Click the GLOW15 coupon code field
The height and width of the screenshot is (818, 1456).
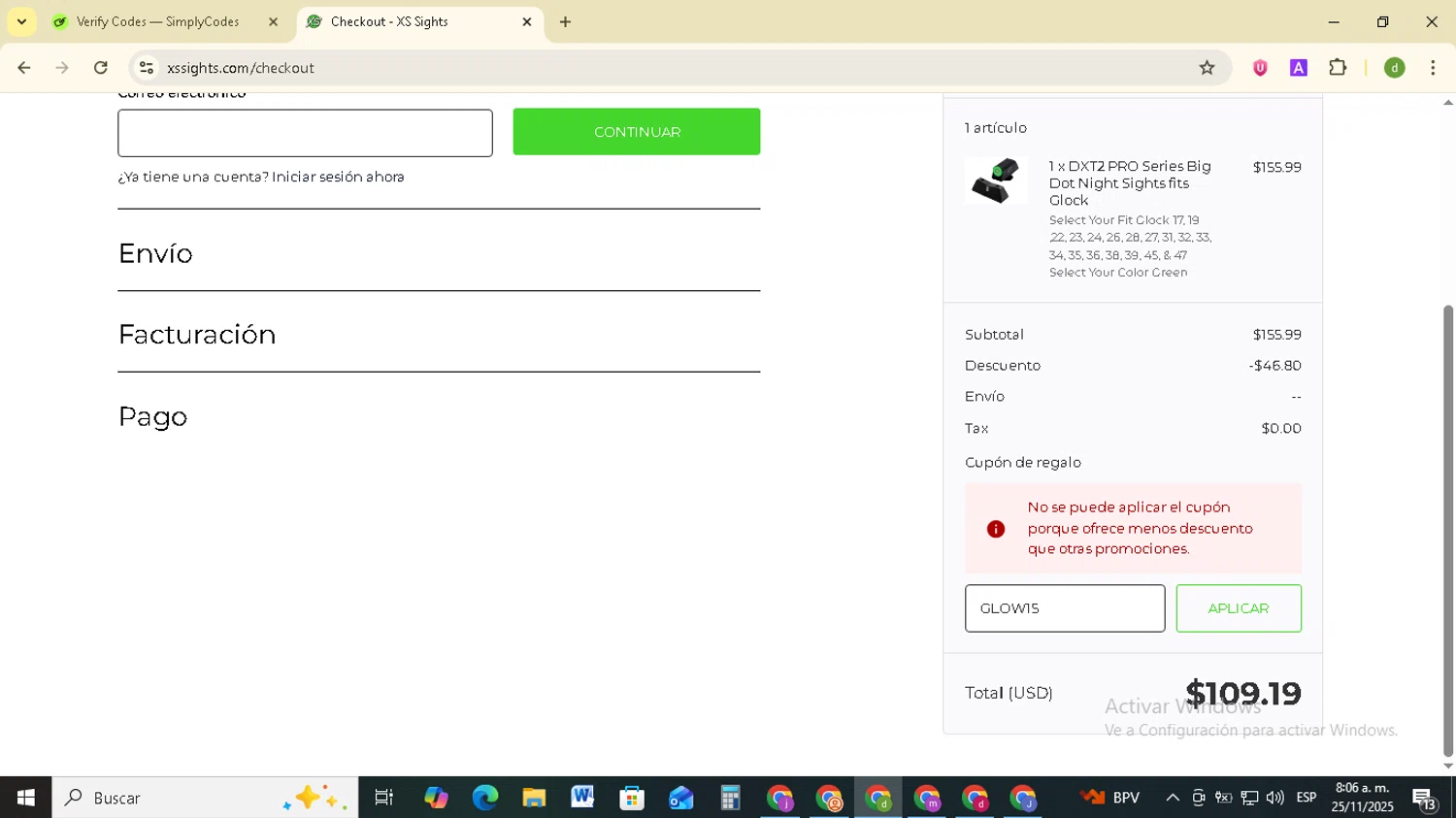1065,608
